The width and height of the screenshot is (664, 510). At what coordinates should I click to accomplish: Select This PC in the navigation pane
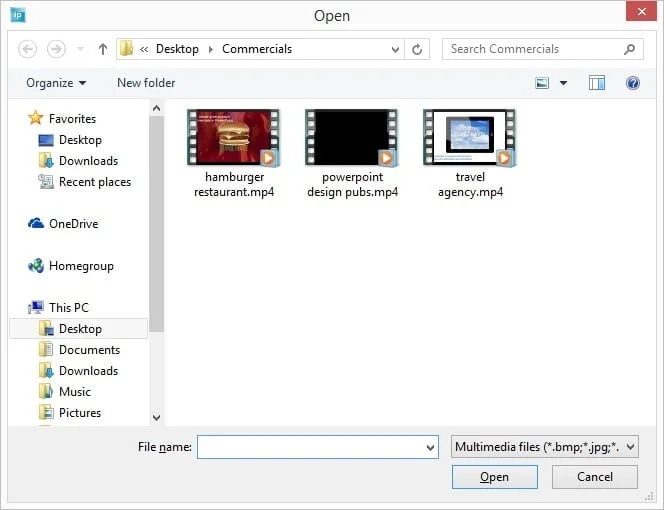click(x=69, y=308)
